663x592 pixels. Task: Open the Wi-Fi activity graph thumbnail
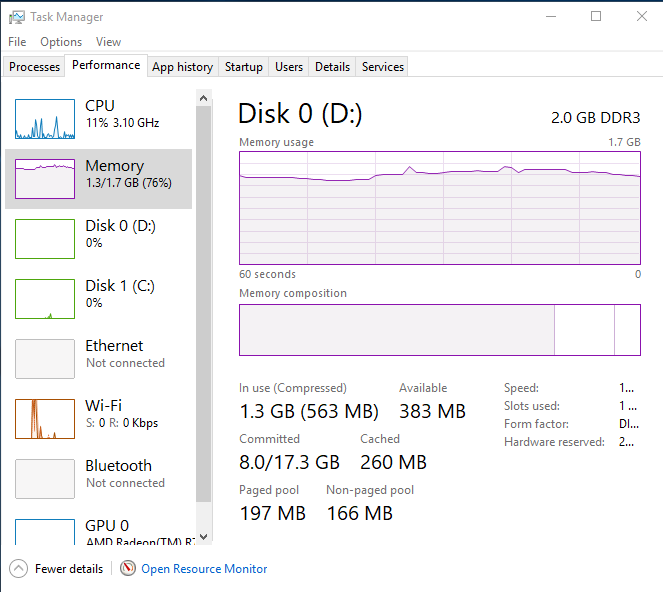pos(45,419)
